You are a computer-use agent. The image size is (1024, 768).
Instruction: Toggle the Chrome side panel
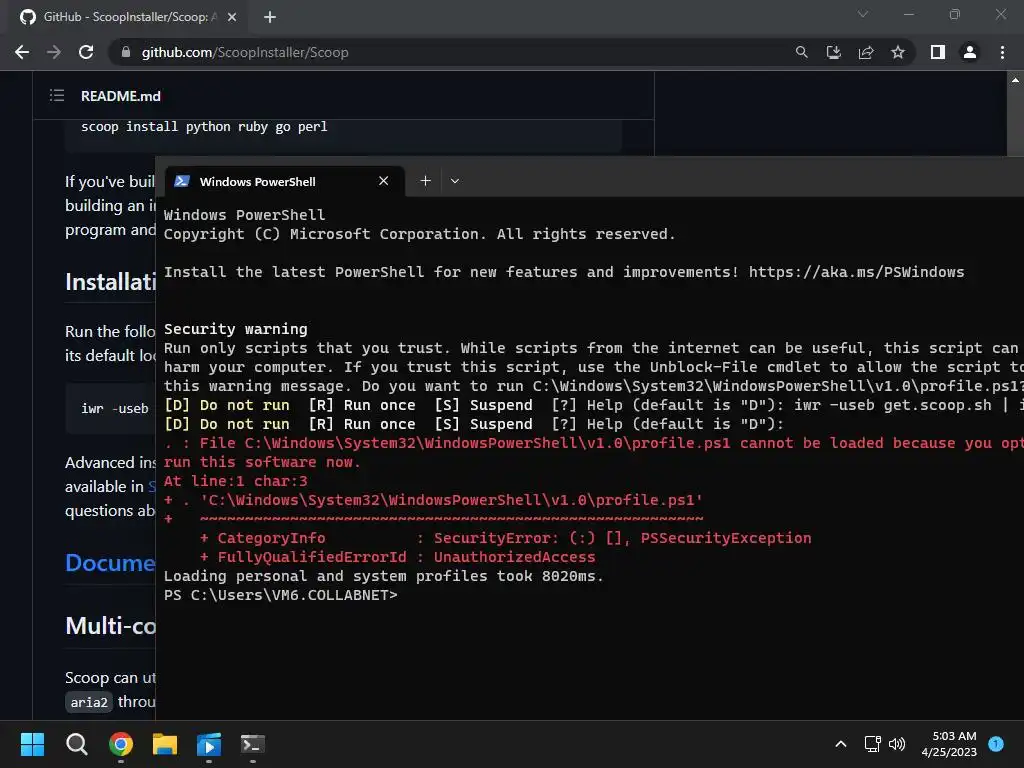pyautogui.click(x=938, y=52)
